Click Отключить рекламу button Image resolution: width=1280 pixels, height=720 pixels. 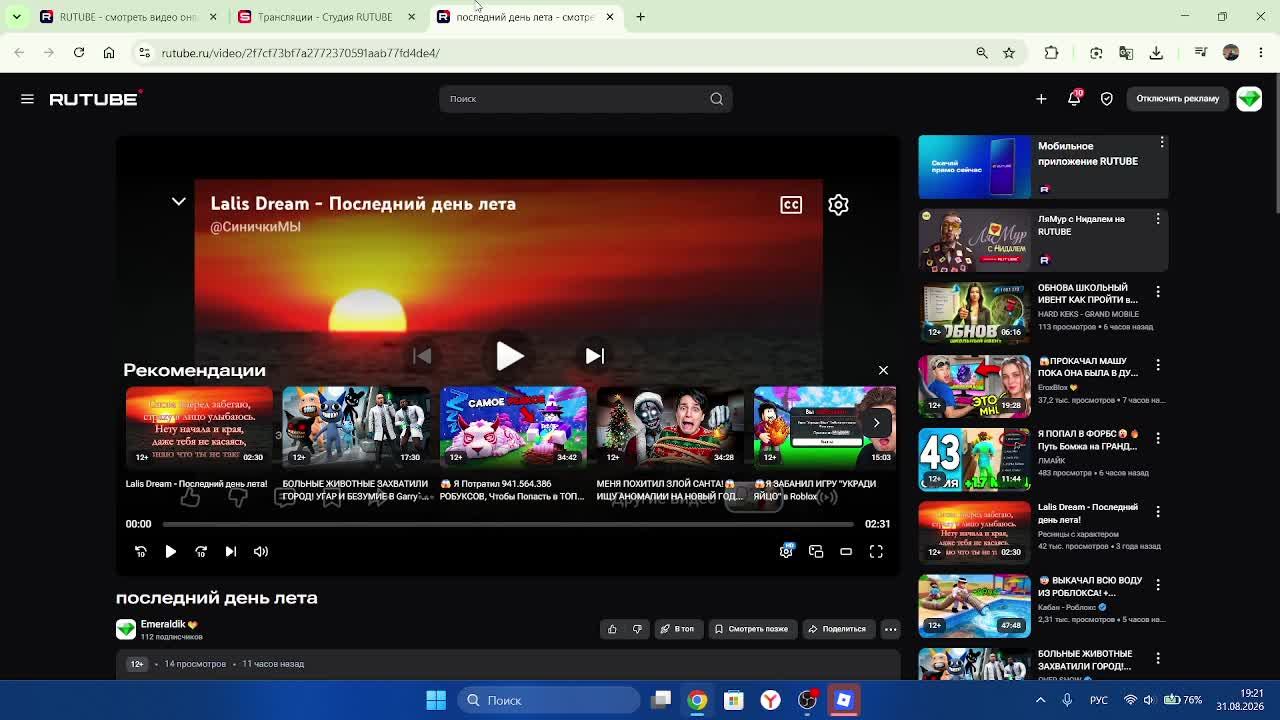point(1178,99)
